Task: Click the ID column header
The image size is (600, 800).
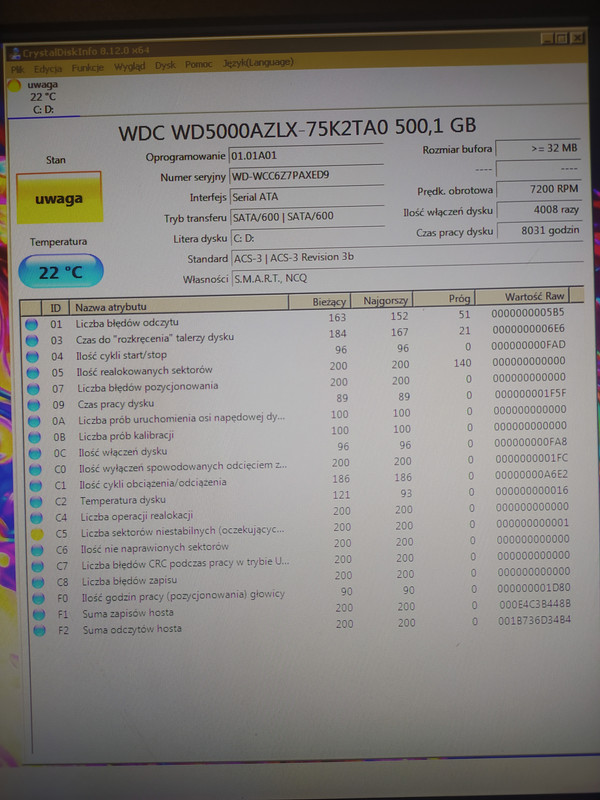Action: (55, 308)
